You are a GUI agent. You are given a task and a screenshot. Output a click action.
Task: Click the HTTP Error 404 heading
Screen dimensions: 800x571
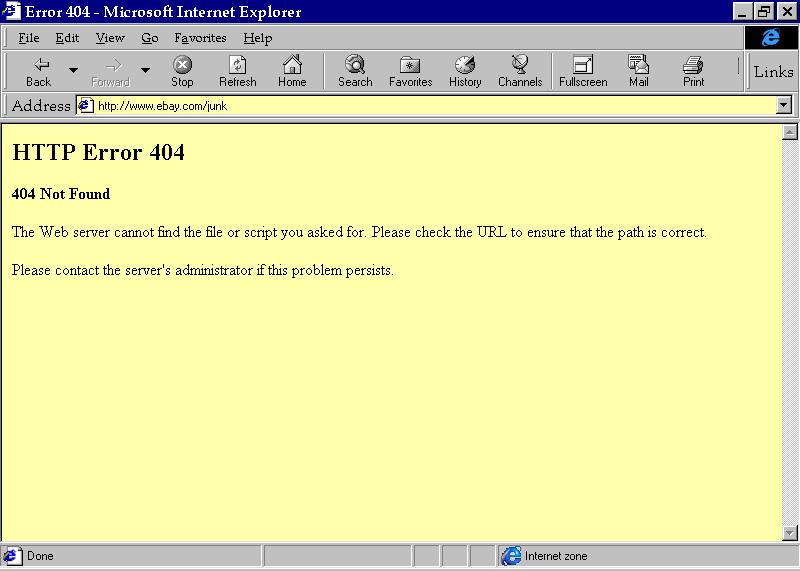98,152
